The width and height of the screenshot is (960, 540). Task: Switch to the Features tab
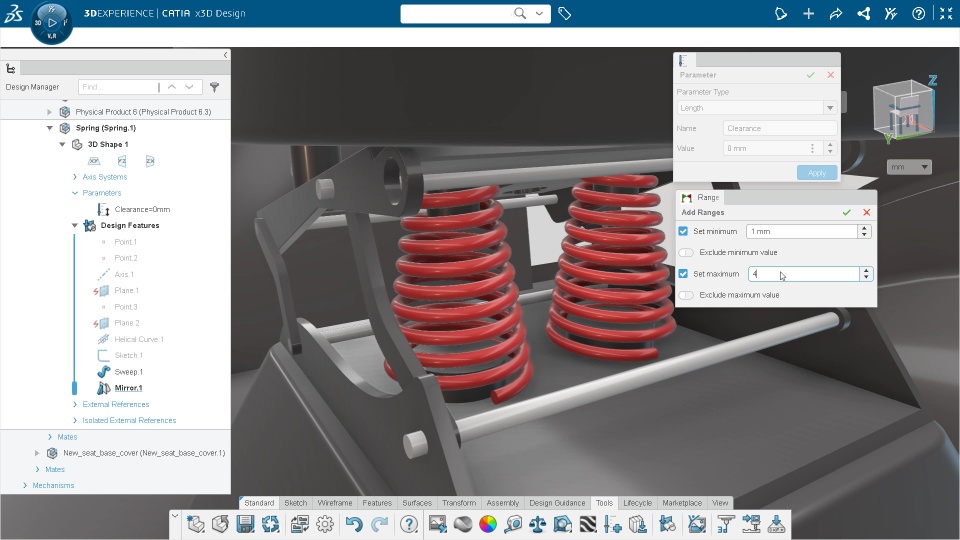pos(377,503)
